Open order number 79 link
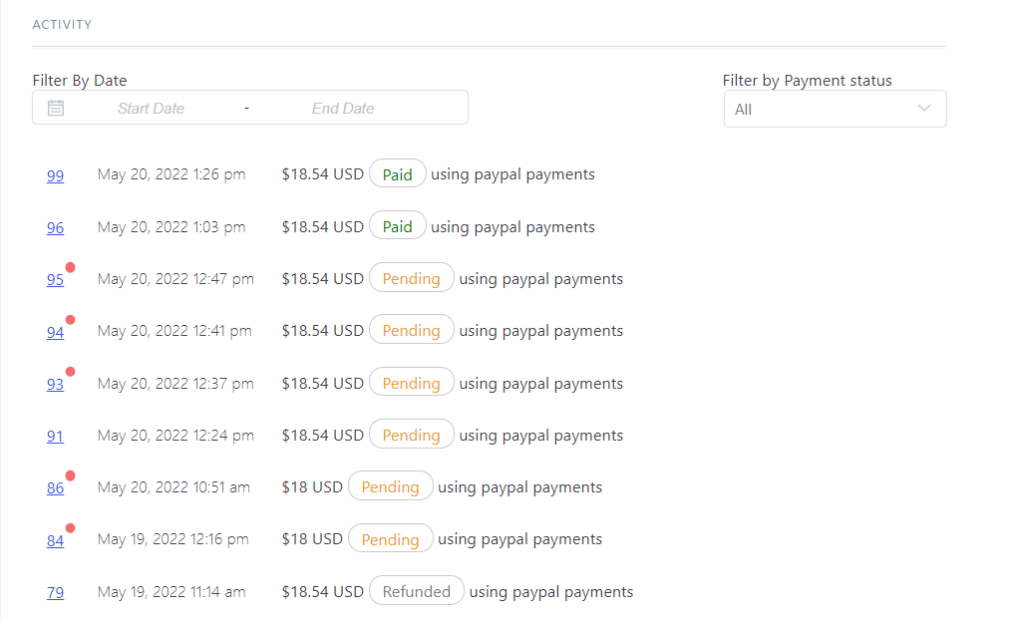Viewport: 1024px width, 622px height. tap(55, 593)
